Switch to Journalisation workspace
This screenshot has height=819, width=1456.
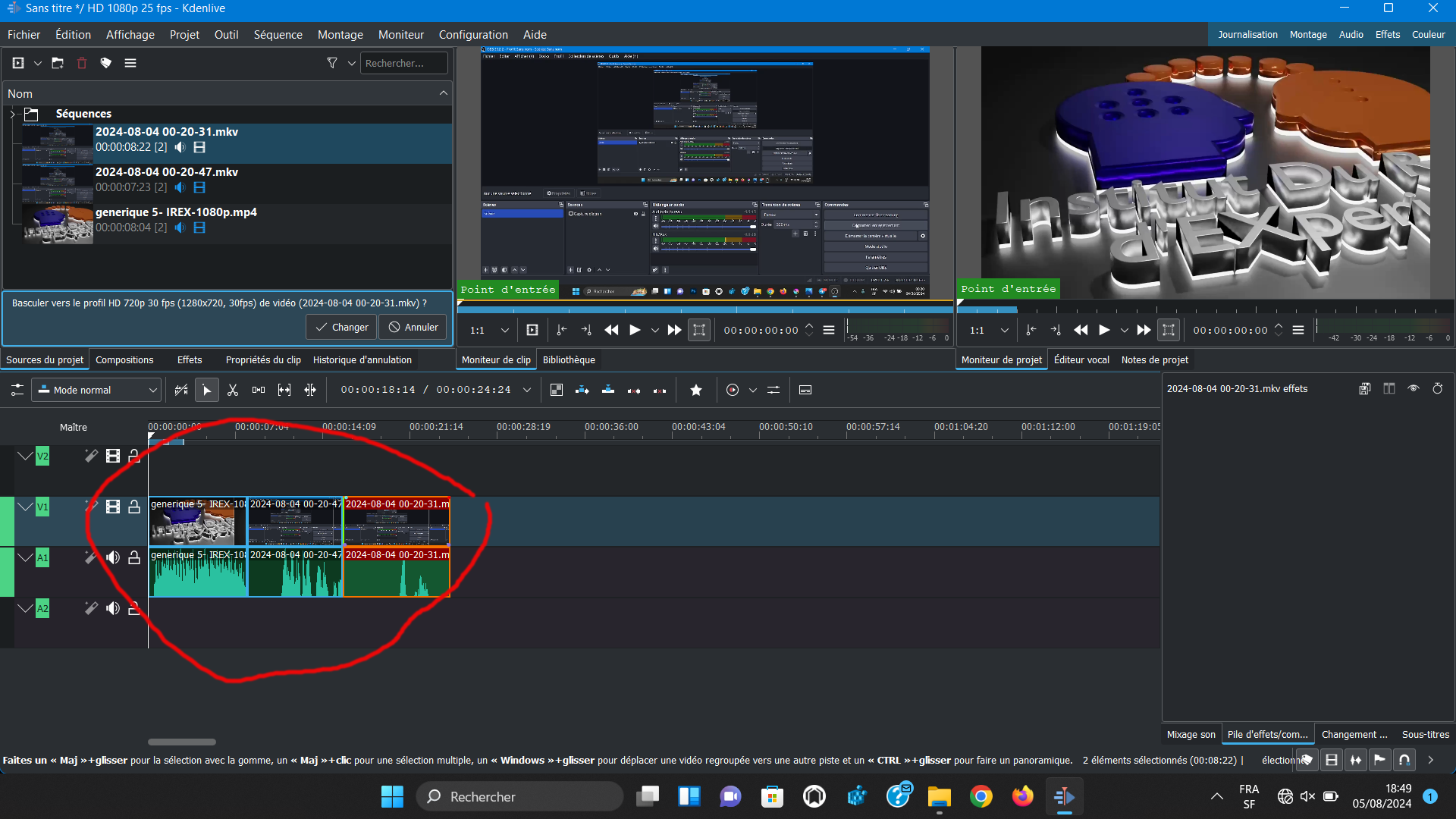click(1247, 35)
